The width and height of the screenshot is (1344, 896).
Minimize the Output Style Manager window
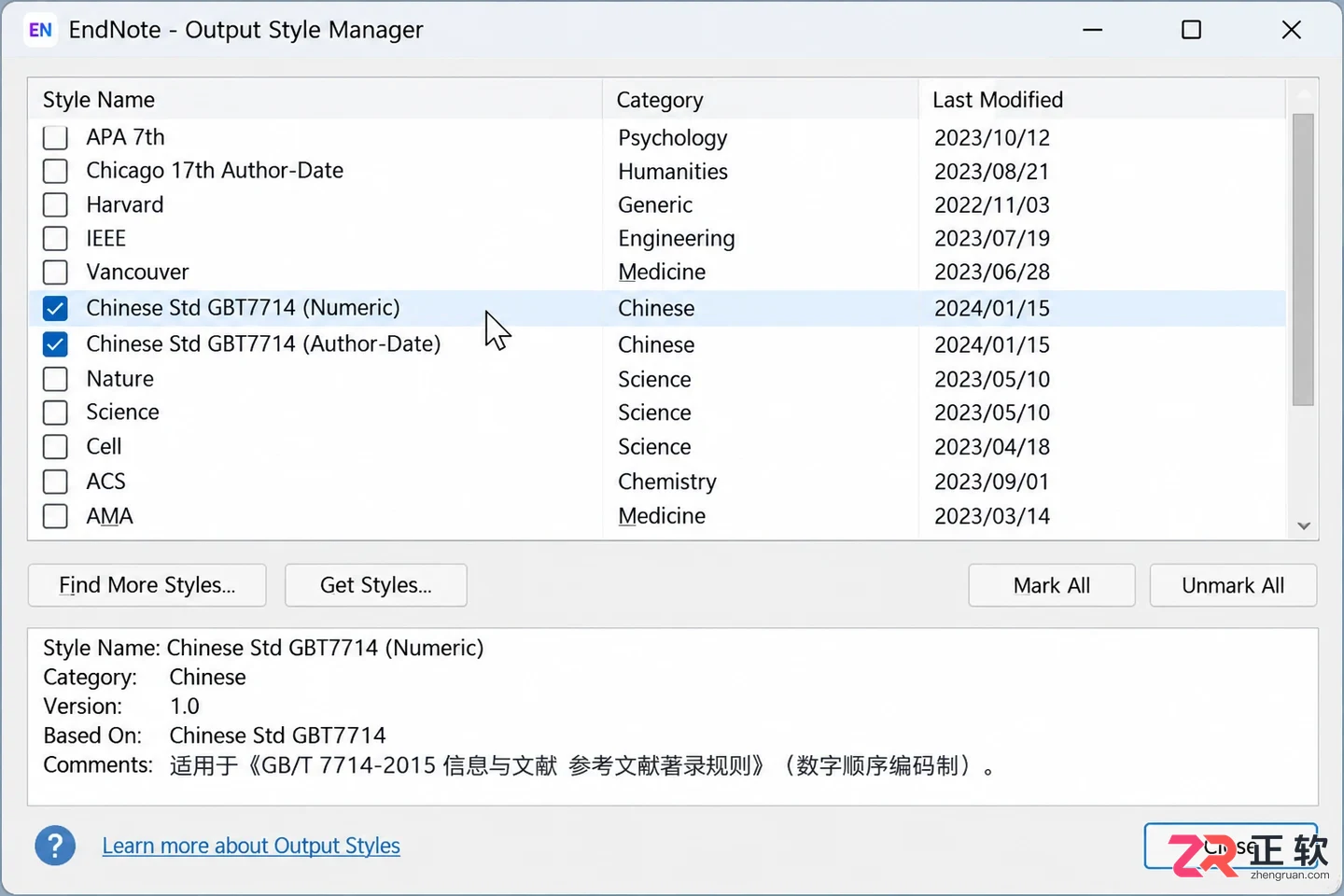[1093, 30]
